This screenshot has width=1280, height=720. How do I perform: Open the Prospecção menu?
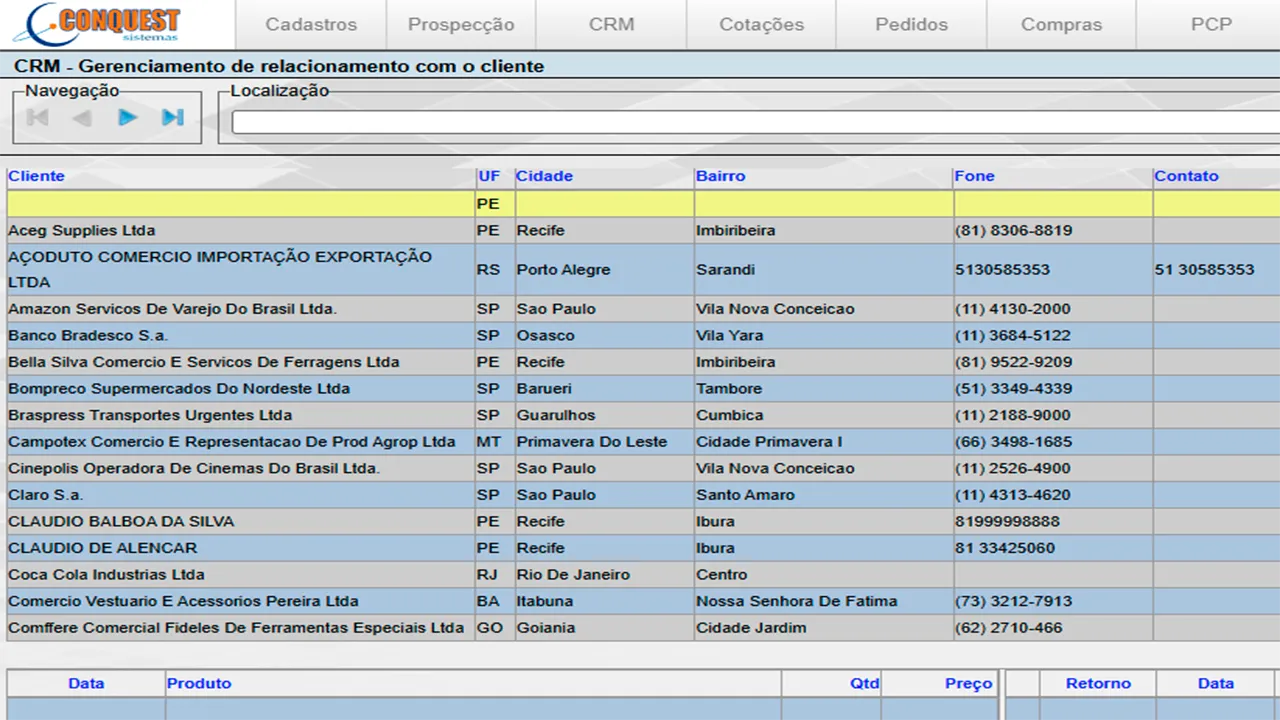461,24
